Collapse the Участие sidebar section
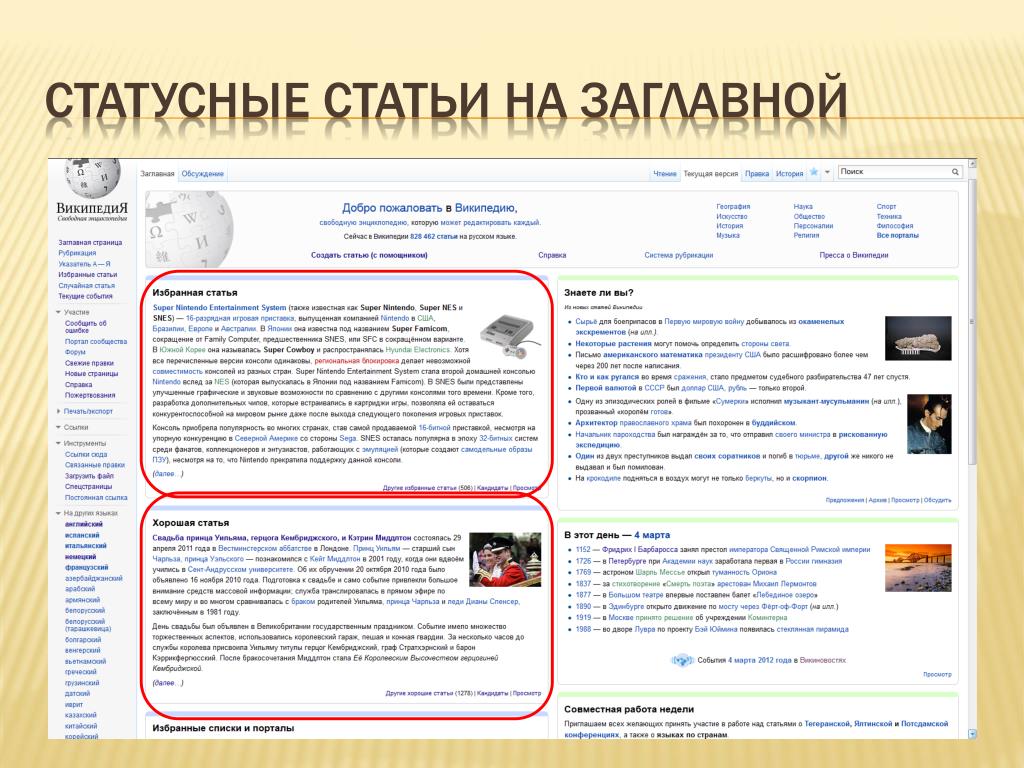 click(x=59, y=312)
